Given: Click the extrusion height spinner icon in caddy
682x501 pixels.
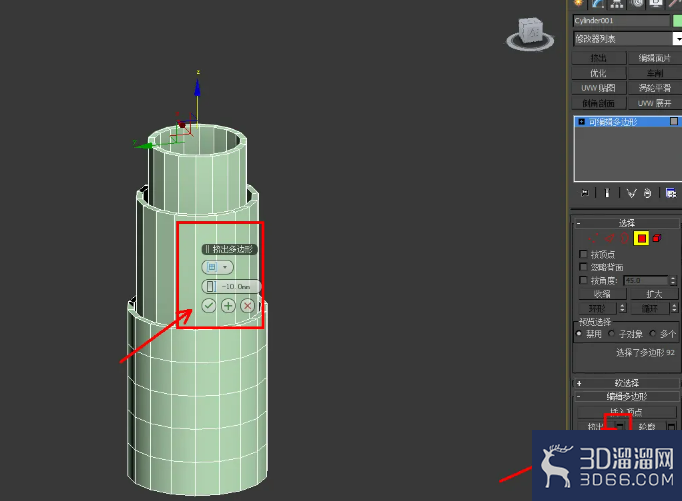Looking at the screenshot, I should (211, 287).
